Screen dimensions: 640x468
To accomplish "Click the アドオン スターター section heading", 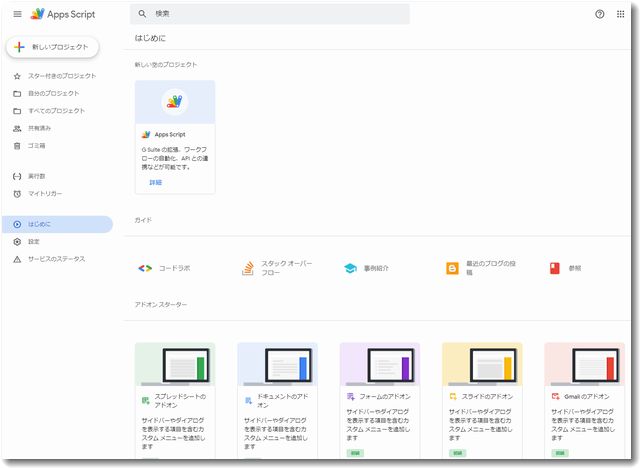I will pyautogui.click(x=161, y=305).
